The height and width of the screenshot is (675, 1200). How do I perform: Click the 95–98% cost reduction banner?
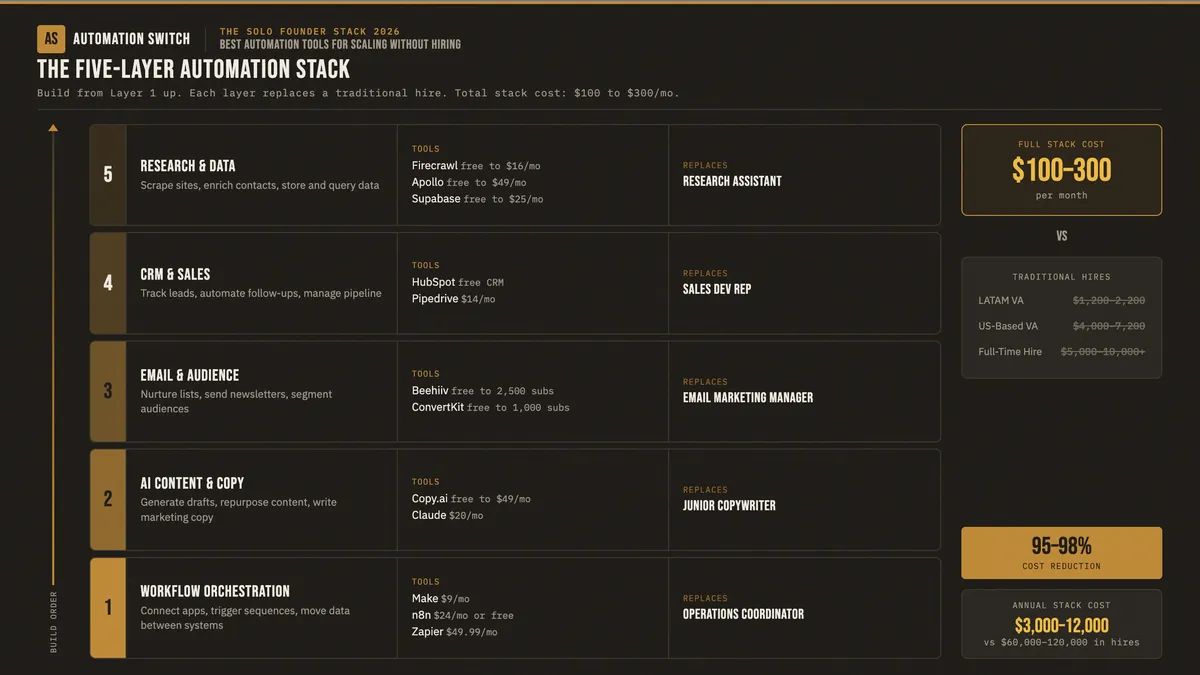pos(1061,553)
